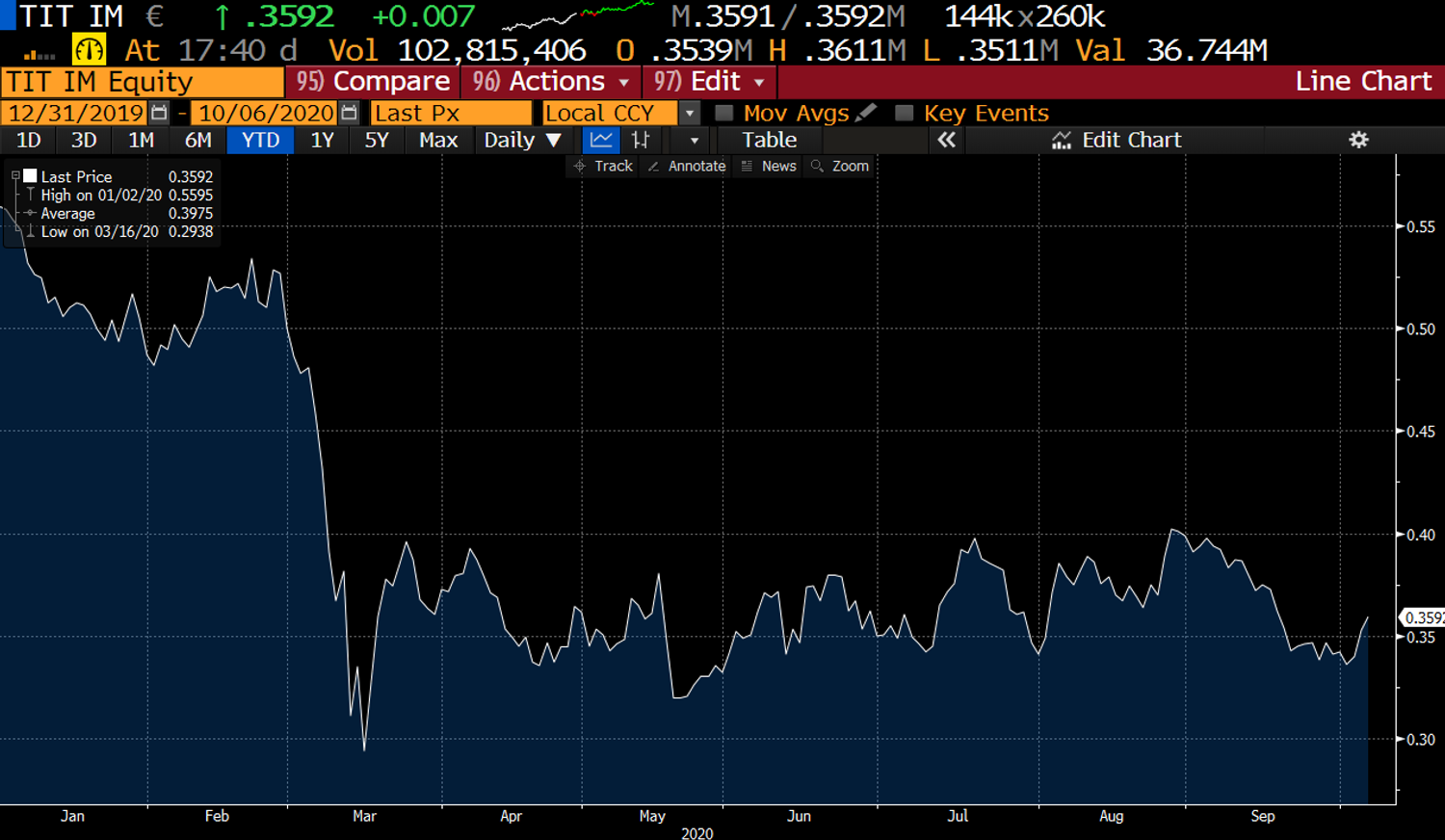The width and height of the screenshot is (1445, 840).
Task: Click the TIT IM Equity security field
Action: click(143, 82)
